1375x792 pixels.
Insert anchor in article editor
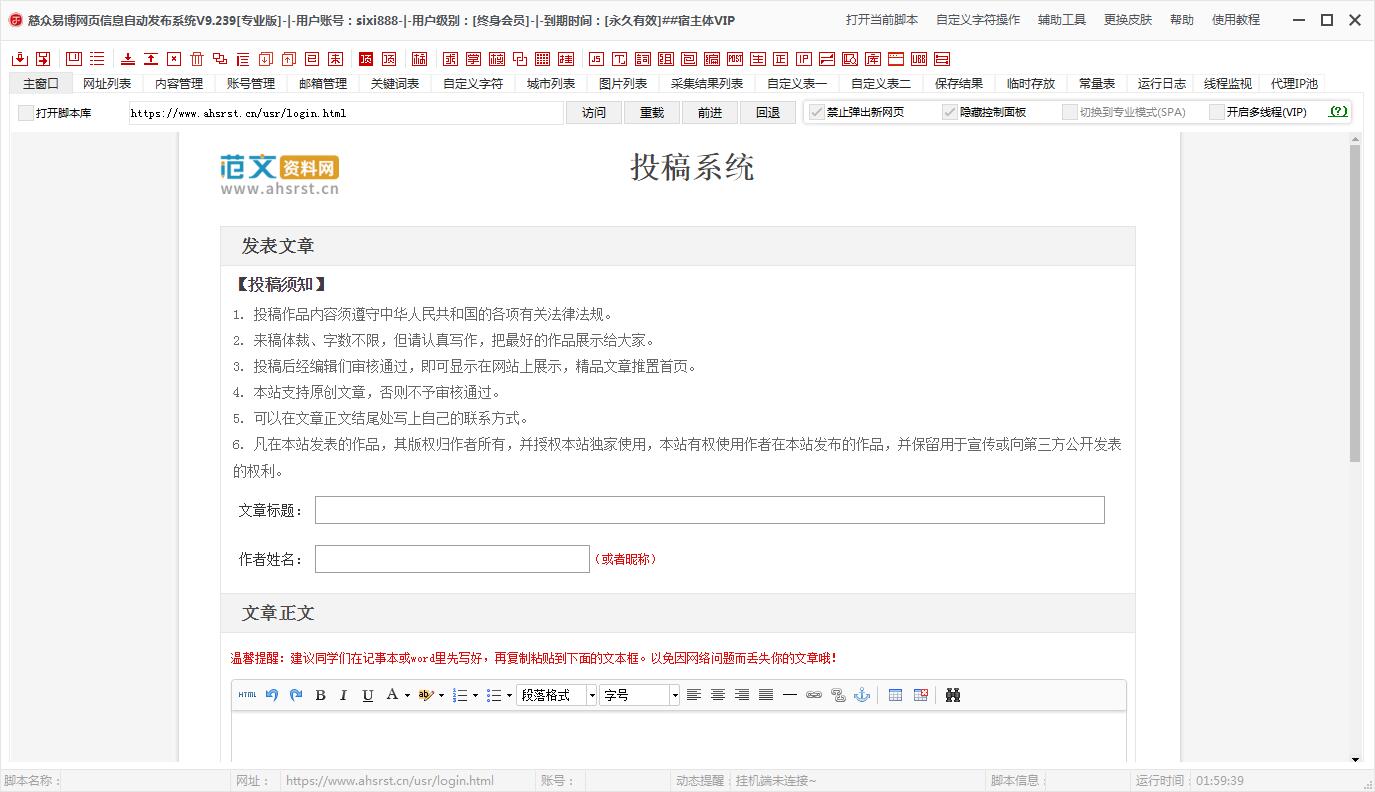pos(862,695)
